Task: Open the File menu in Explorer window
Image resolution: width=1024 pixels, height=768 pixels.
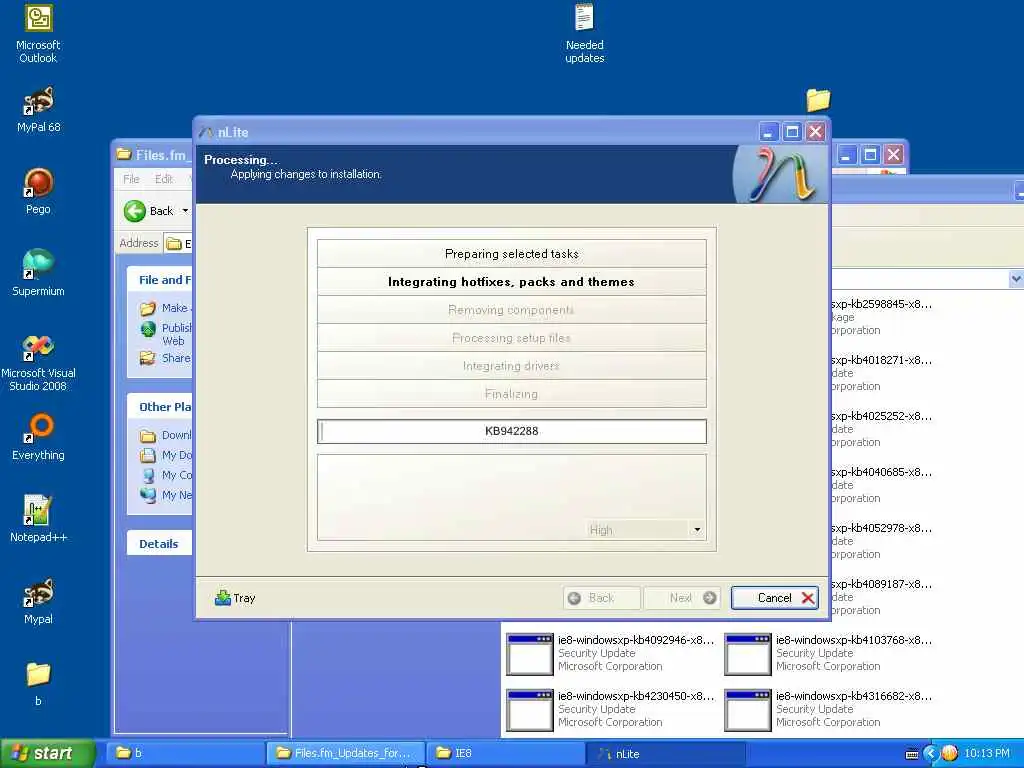Action: [131, 179]
